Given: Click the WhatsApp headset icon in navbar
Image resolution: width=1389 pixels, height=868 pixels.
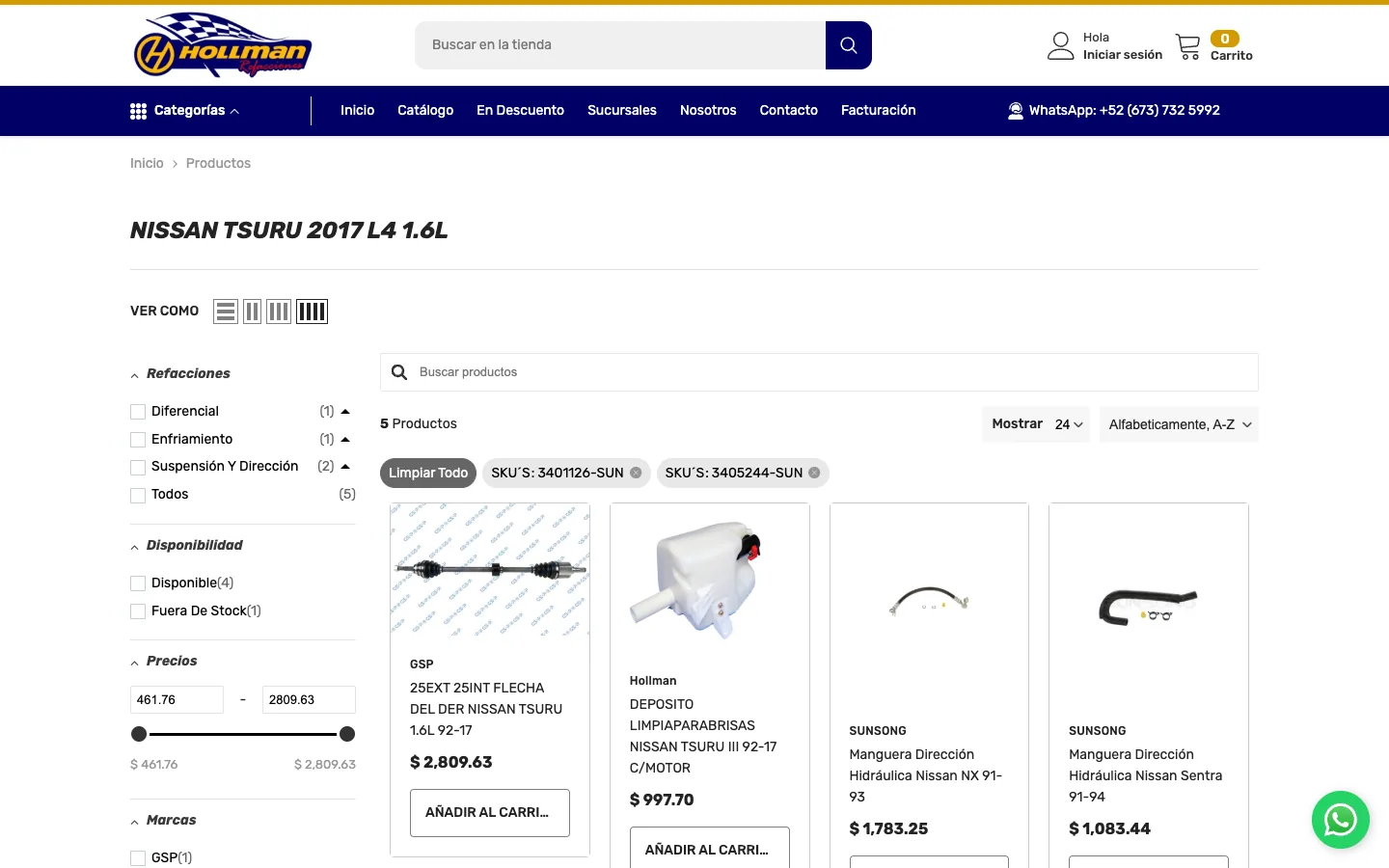Looking at the screenshot, I should [1016, 111].
